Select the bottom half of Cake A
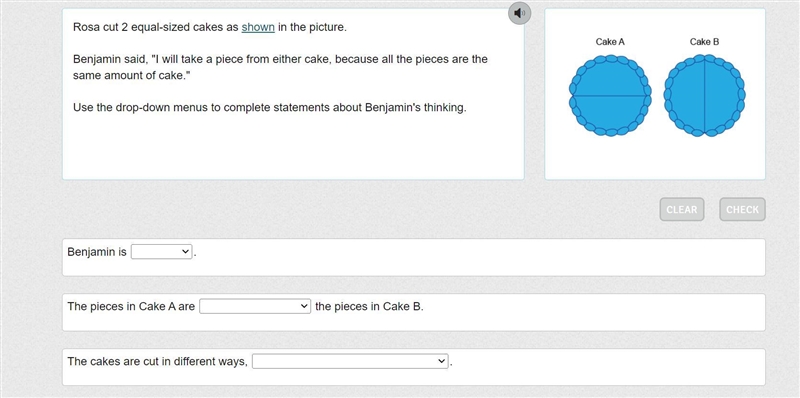 610,115
